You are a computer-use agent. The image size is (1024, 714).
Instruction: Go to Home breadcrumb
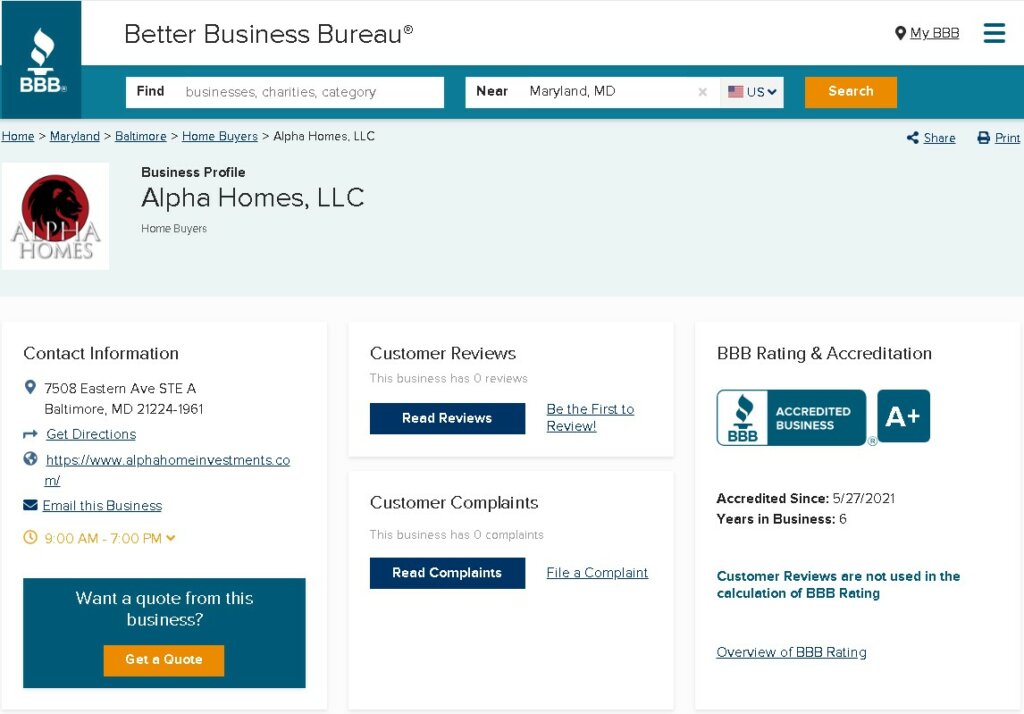[18, 136]
